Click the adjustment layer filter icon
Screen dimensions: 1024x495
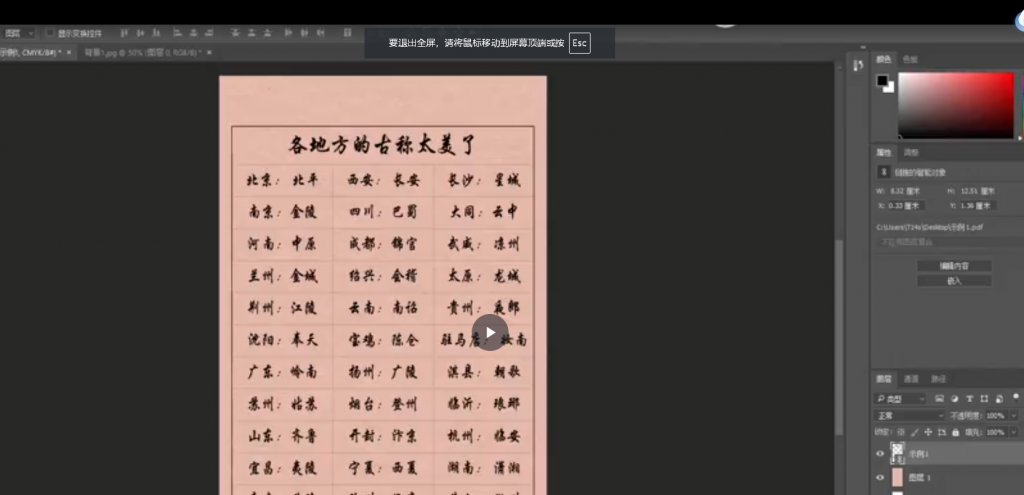pos(954,398)
